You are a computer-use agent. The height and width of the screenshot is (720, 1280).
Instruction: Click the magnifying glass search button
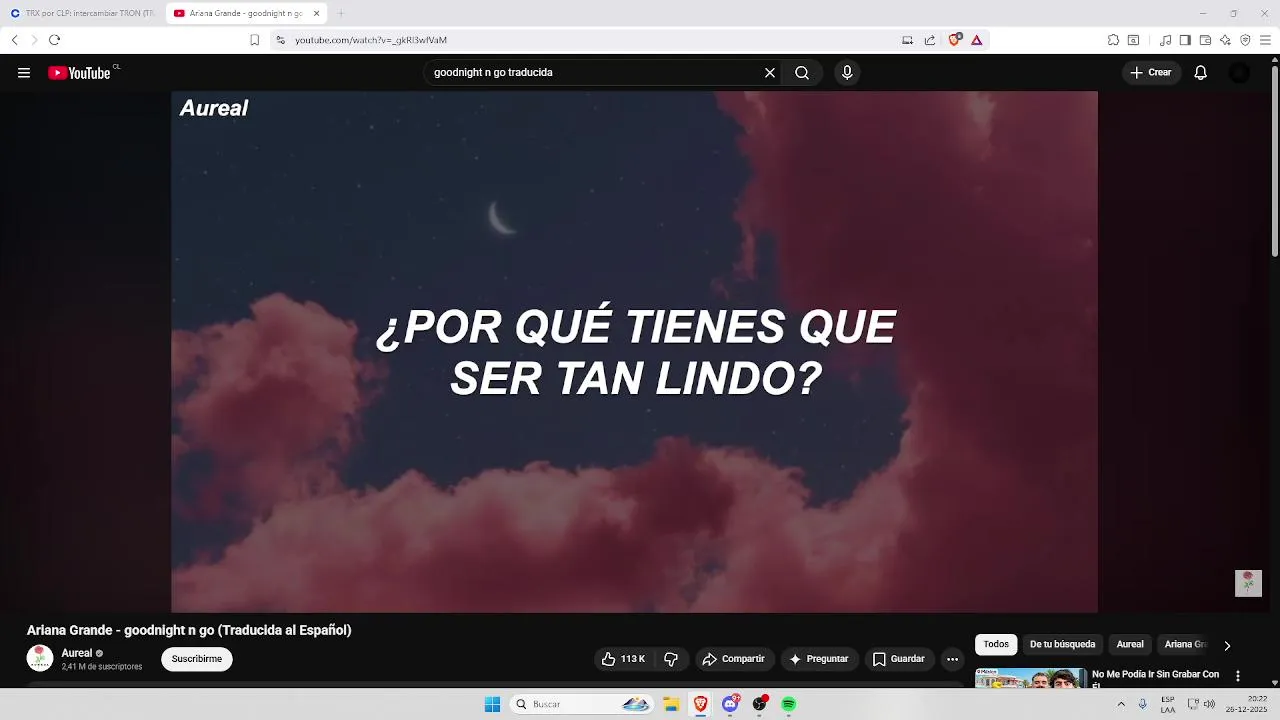tap(802, 73)
